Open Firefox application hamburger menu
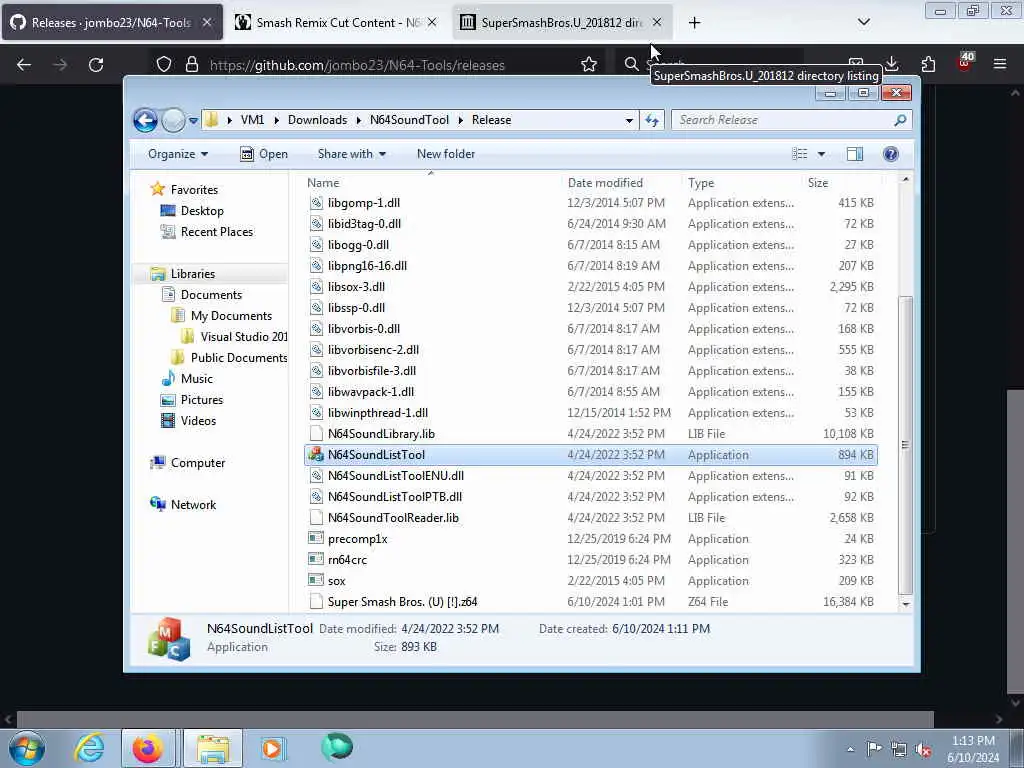 pos(1000,64)
